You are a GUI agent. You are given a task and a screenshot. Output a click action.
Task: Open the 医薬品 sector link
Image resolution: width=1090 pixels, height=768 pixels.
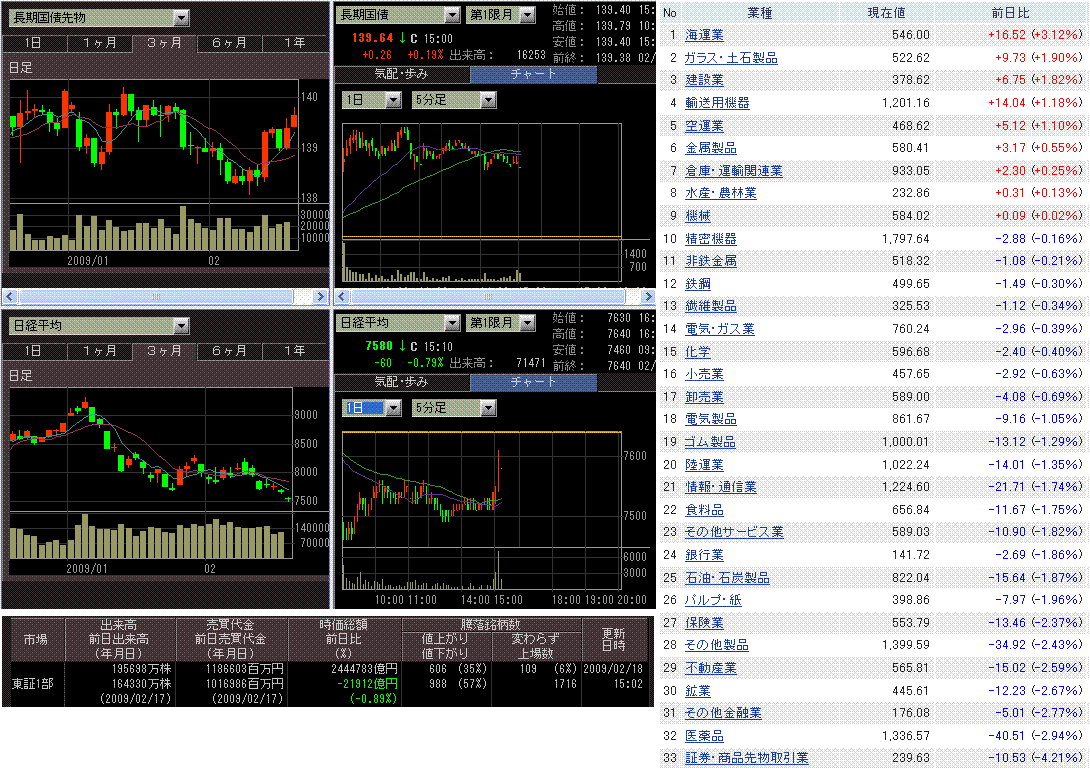tap(704, 736)
